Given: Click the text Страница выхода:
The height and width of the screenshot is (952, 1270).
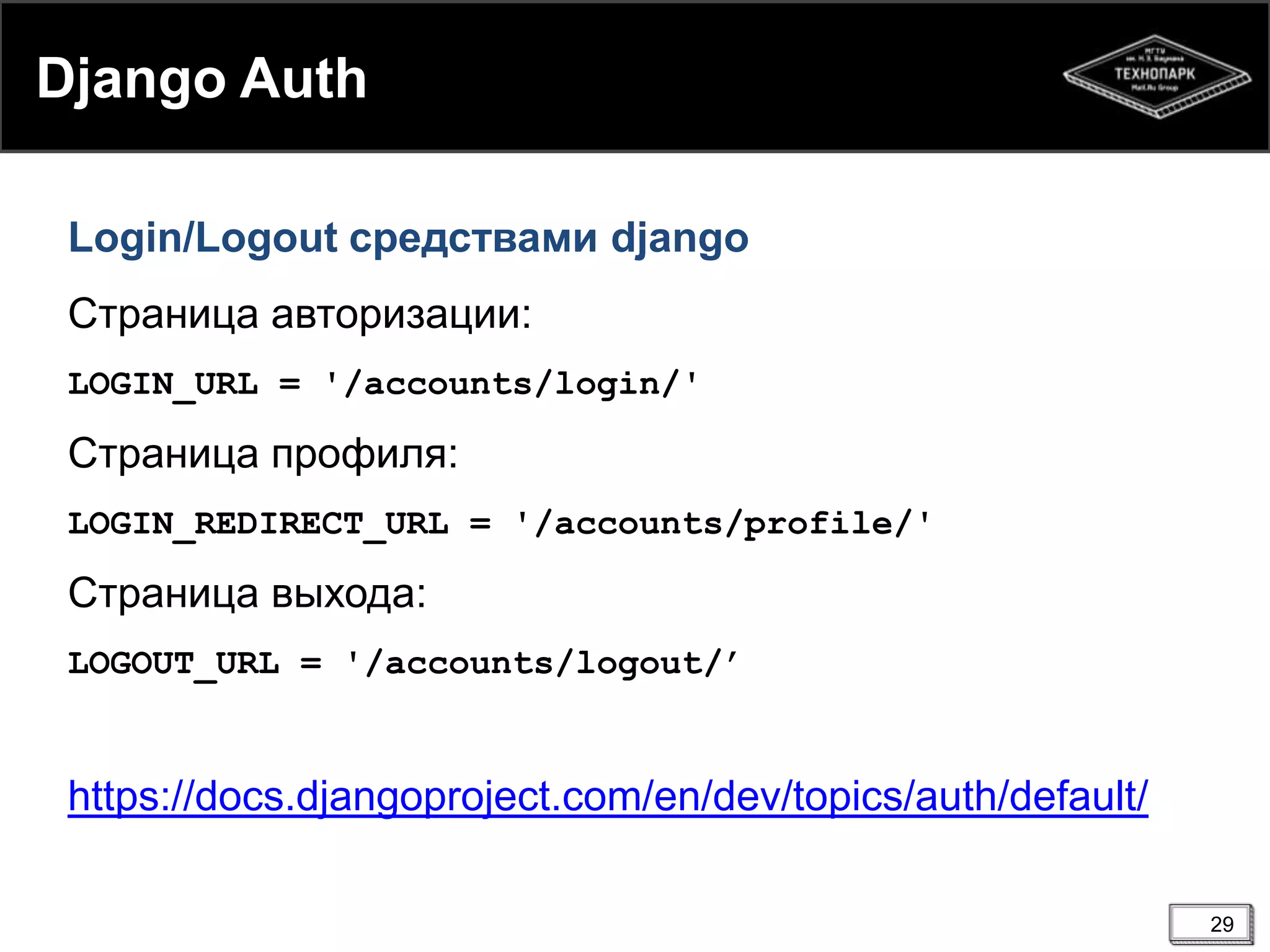Looking at the screenshot, I should (247, 594).
